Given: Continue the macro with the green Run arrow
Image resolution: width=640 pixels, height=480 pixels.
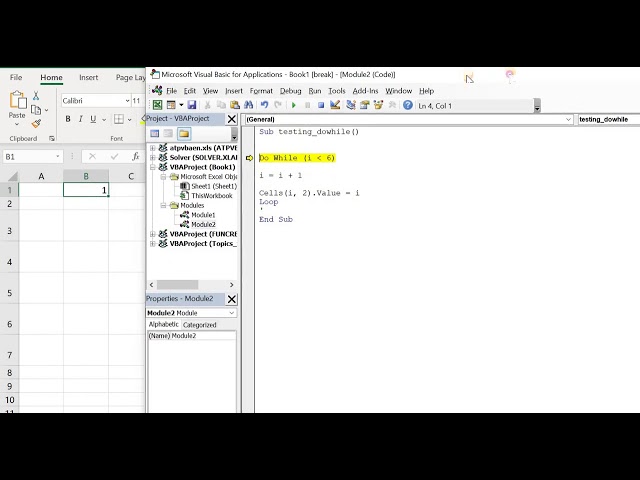Looking at the screenshot, I should coord(293,105).
